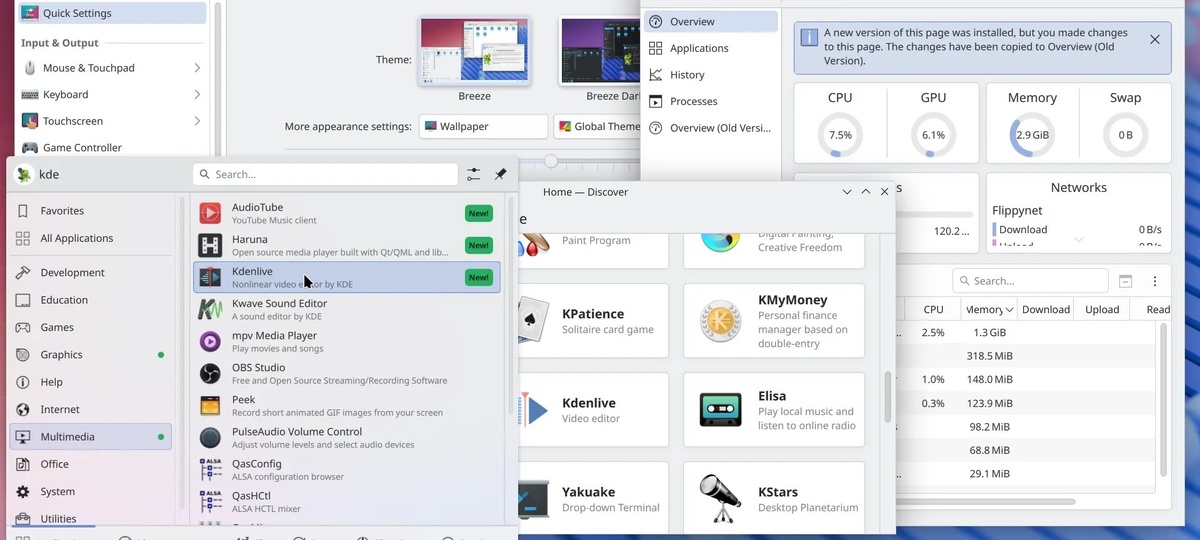Open Development category
This screenshot has width=1200, height=540.
tap(92, 272)
